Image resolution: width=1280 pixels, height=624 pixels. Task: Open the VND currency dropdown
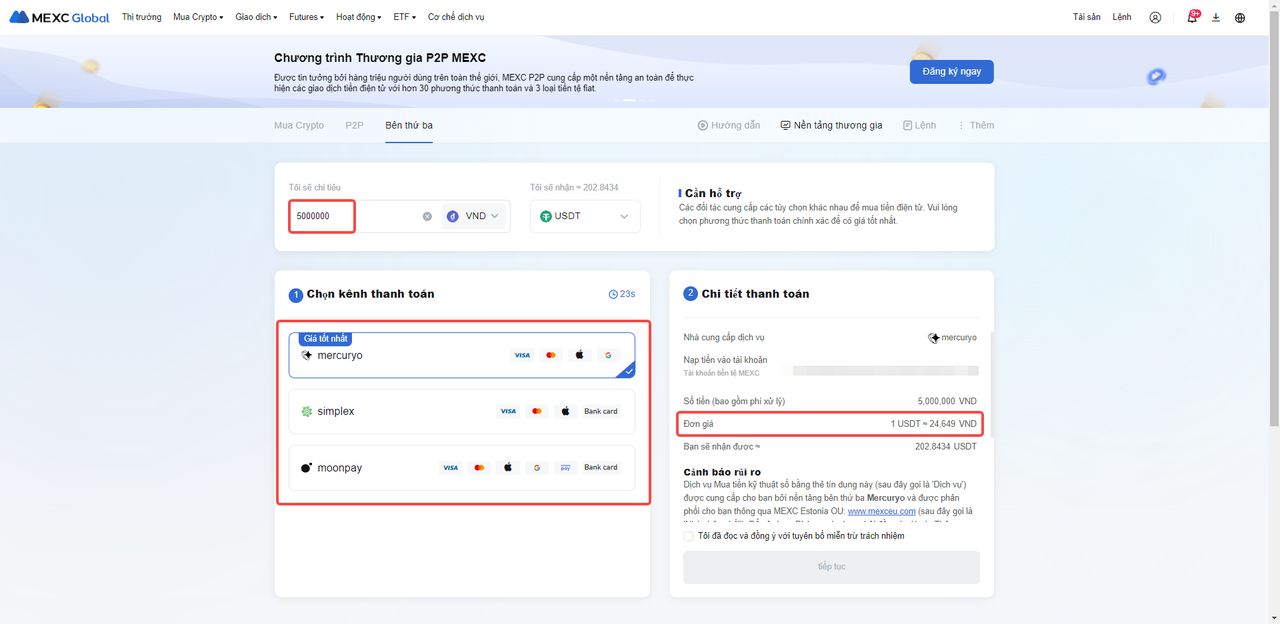(x=474, y=216)
